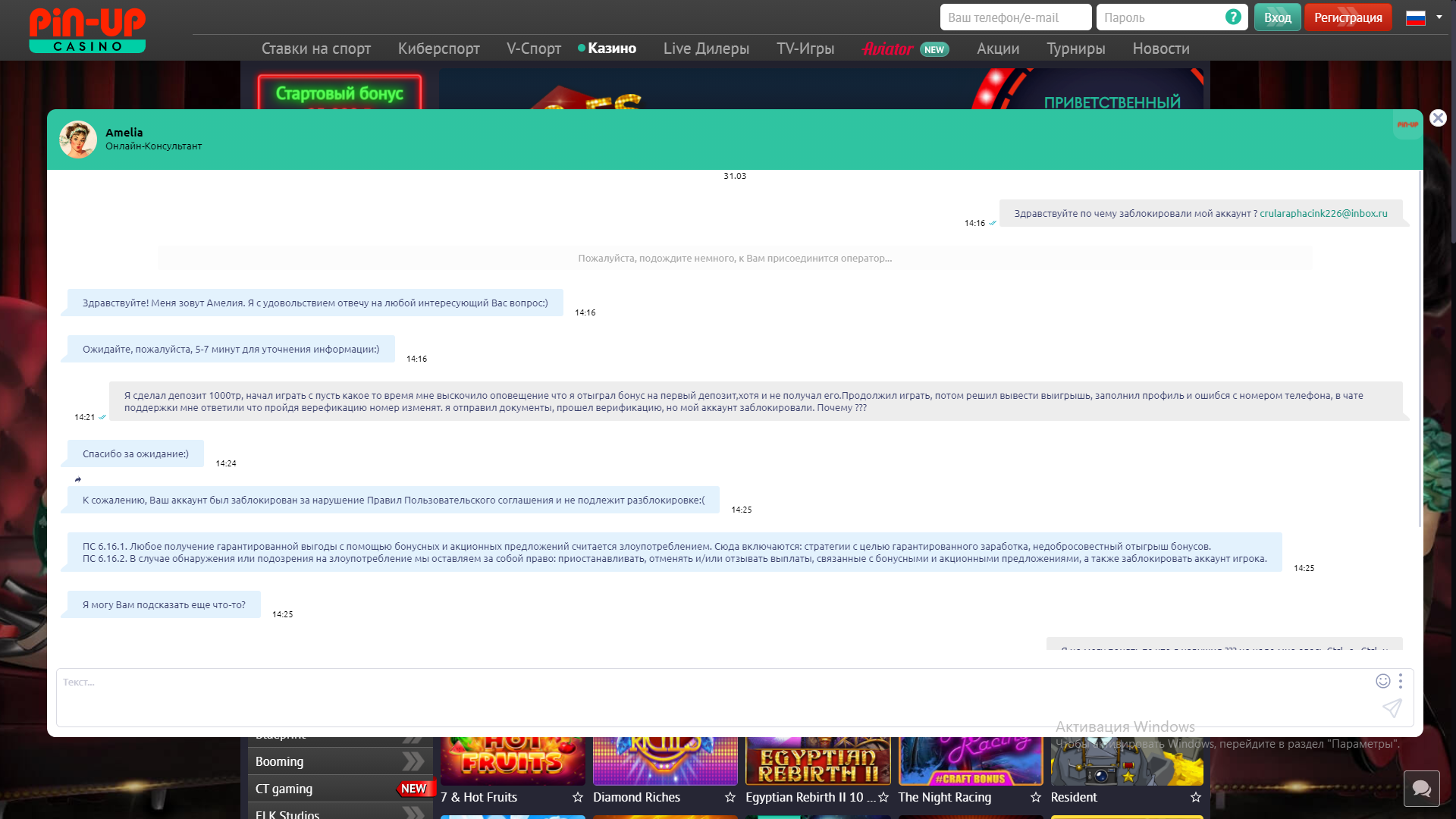Click the account blocked message at 14:25
1456x819 pixels.
pyautogui.click(x=394, y=500)
